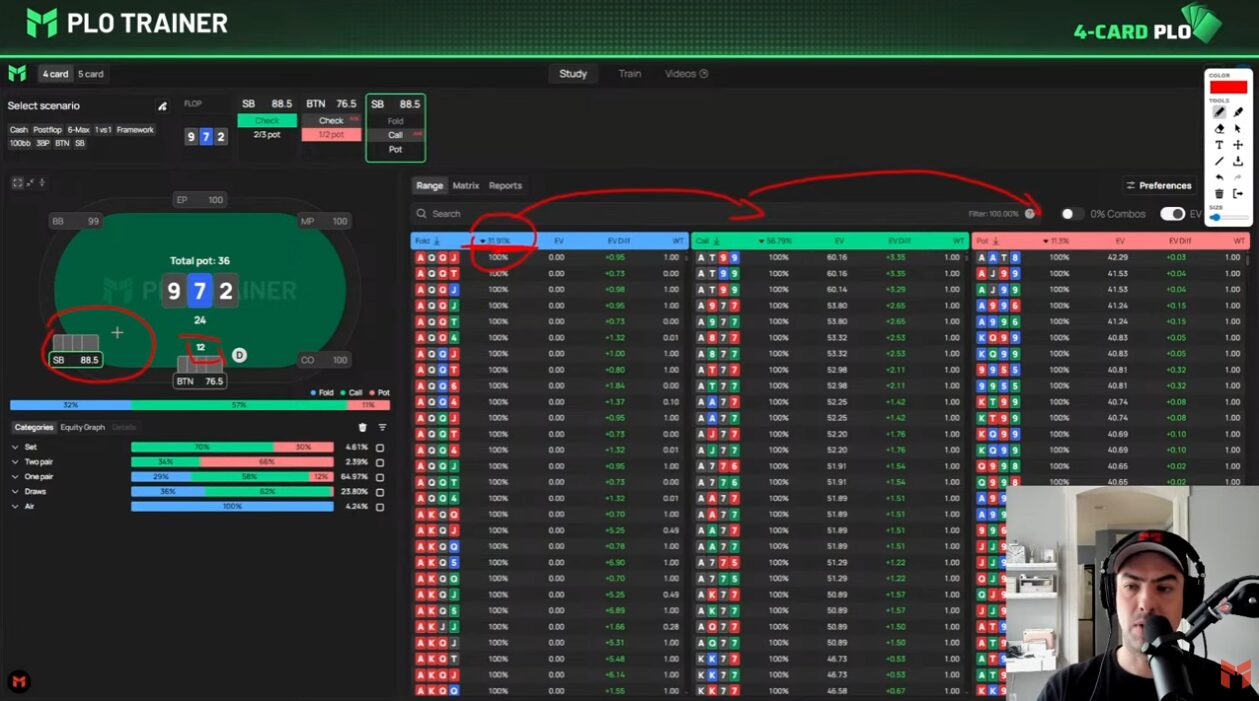Choose the straight line drawing tool
Viewport: 1259px width, 701px height.
pyautogui.click(x=1219, y=161)
